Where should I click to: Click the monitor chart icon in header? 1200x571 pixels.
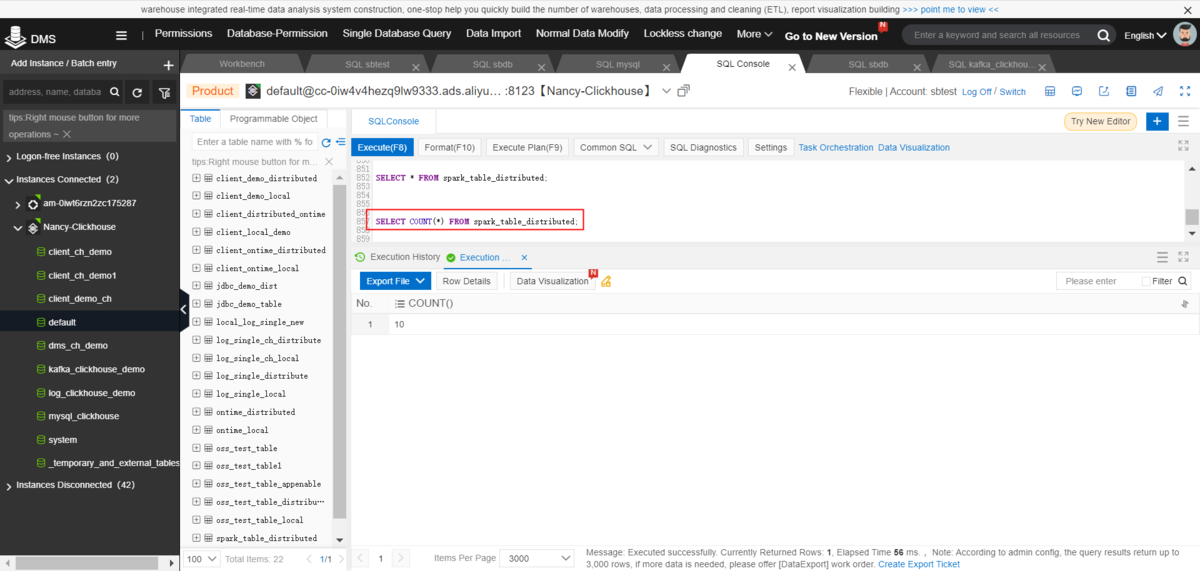point(1077,91)
